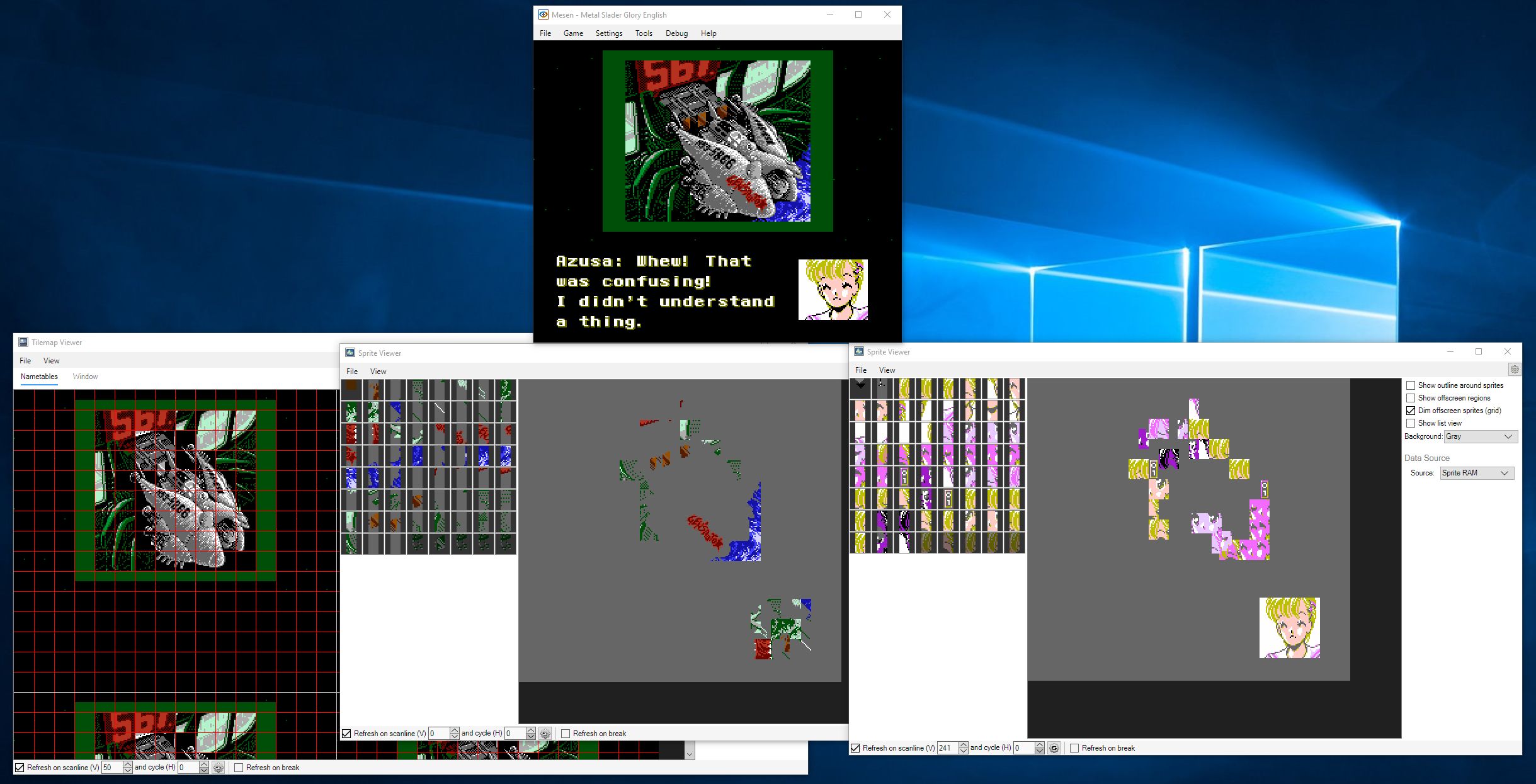
Task: Click refresh gear icon in middle Sprite Viewer footer
Action: [545, 734]
